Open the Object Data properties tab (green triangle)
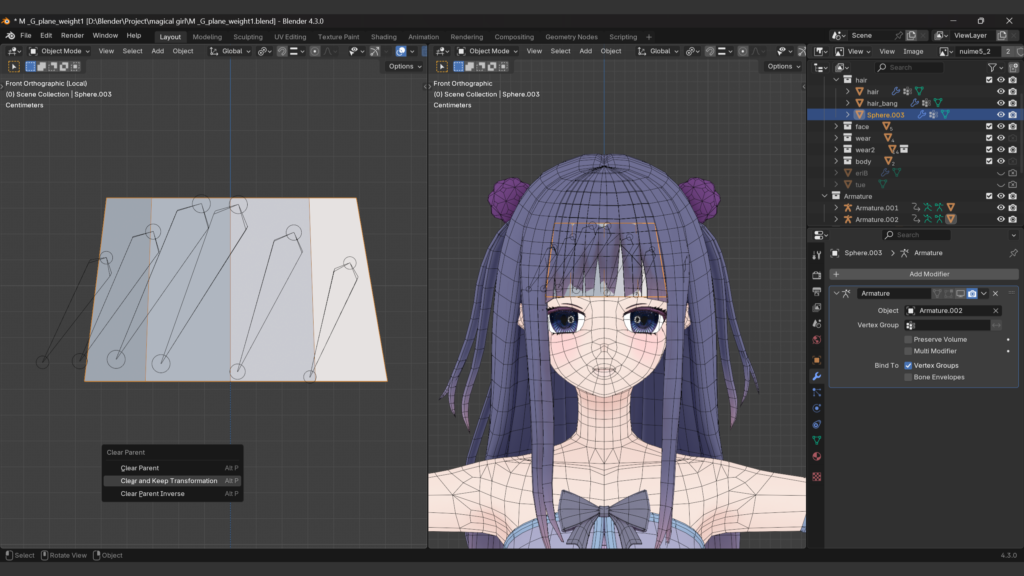The image size is (1024, 576). pos(816,440)
